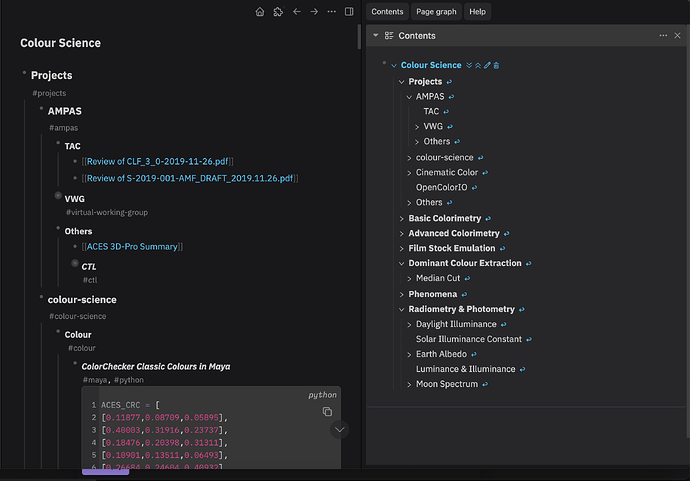Click the #colour-science tag
Viewport: 690px width, 481px height.
[x=77, y=316]
